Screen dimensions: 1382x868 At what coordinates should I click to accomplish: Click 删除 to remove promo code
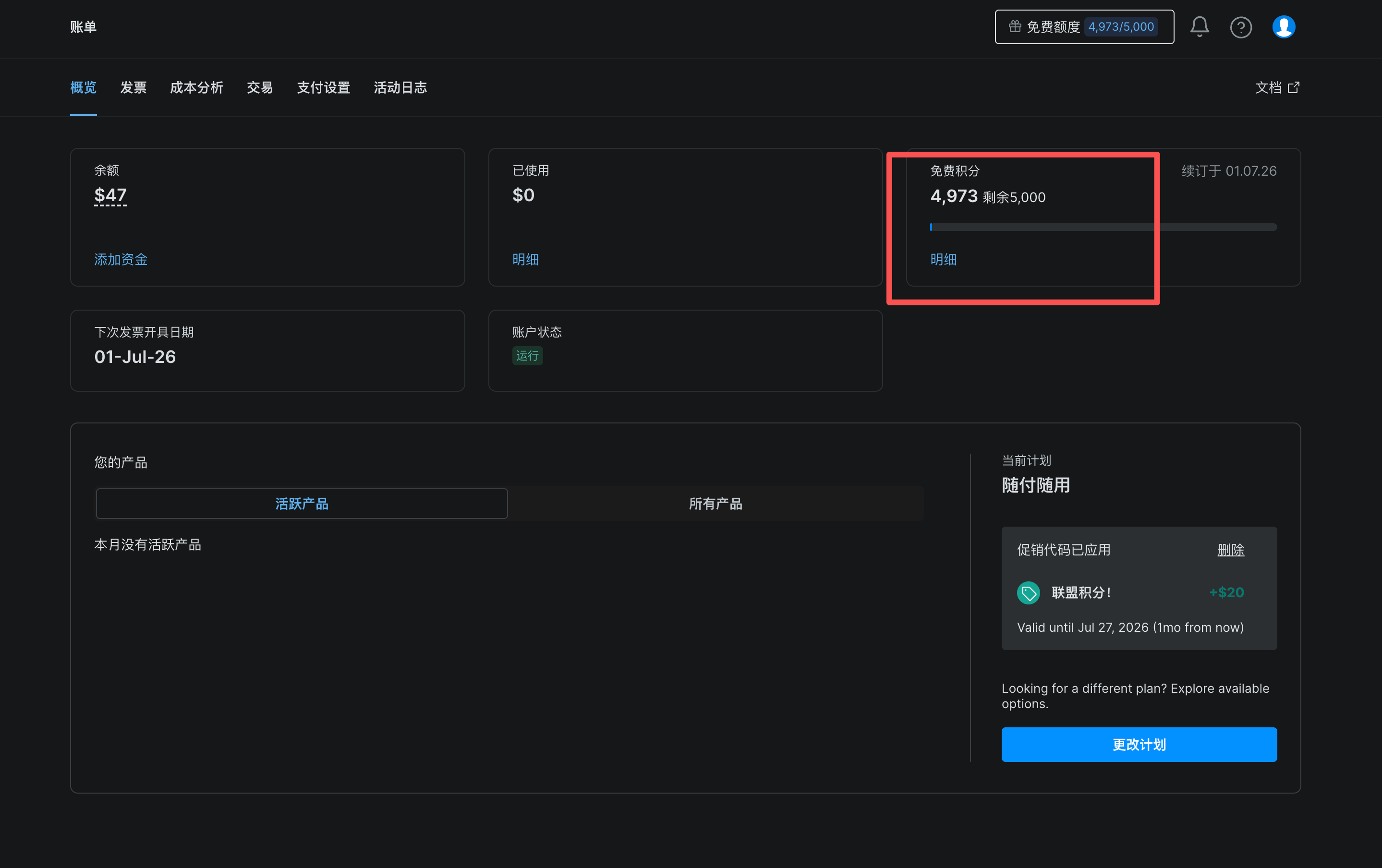(x=1231, y=550)
